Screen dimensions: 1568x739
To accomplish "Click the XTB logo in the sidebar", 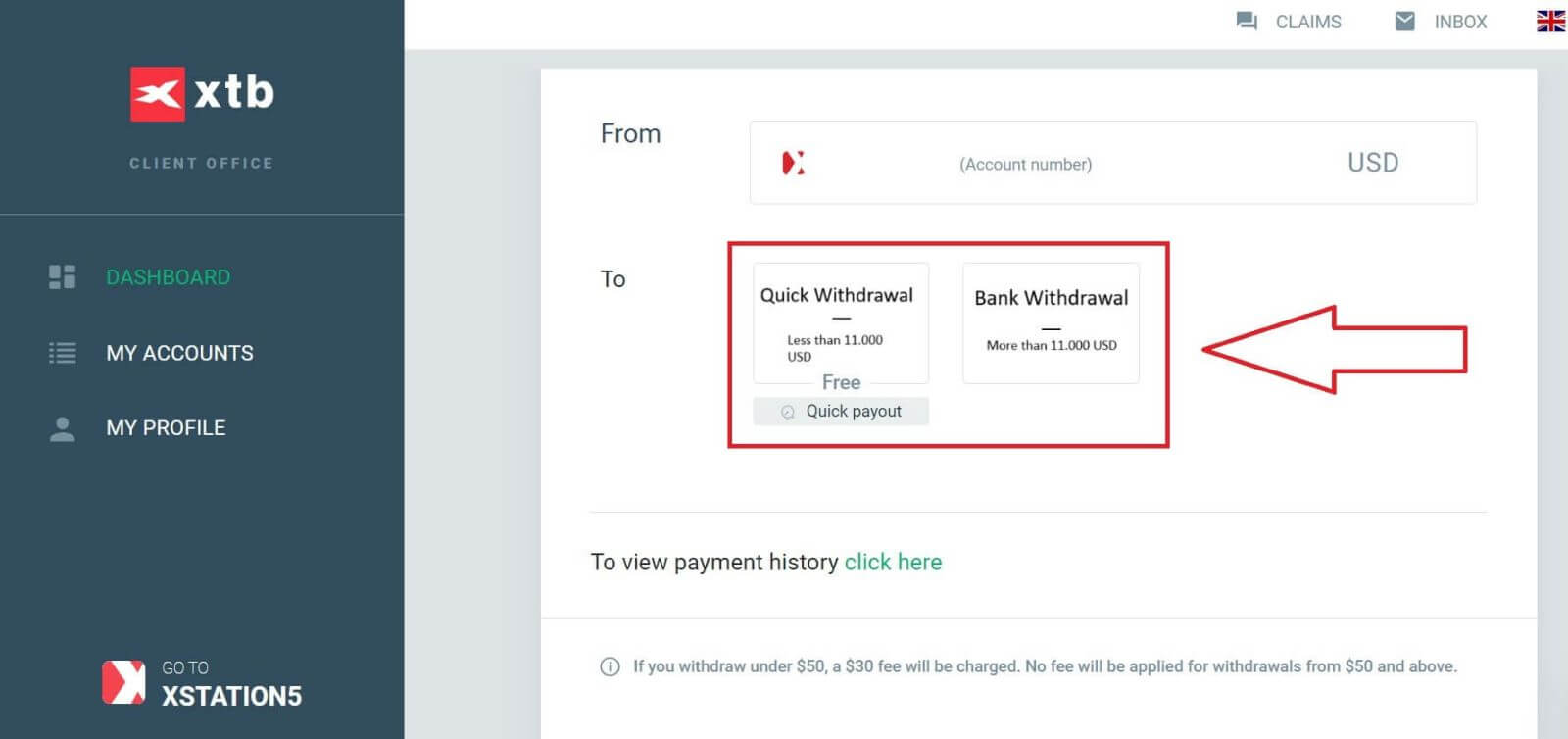I will (x=203, y=93).
